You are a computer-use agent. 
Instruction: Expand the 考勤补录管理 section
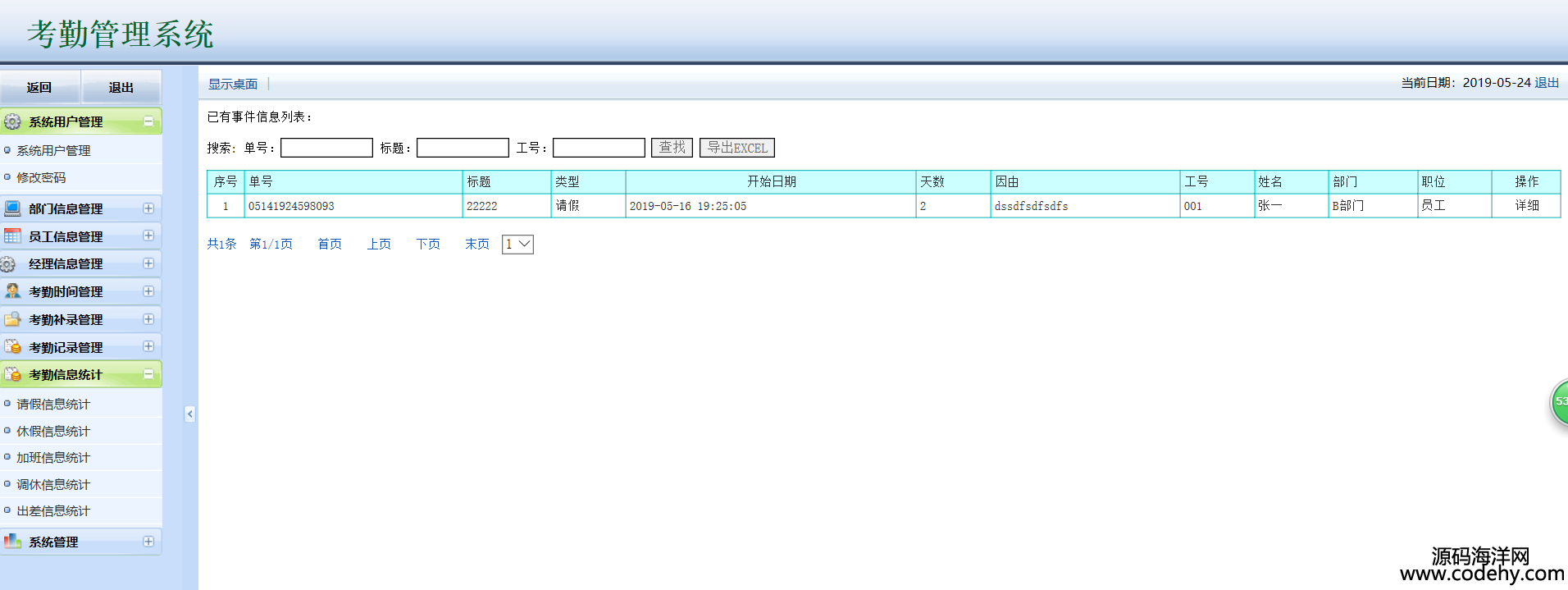point(148,319)
